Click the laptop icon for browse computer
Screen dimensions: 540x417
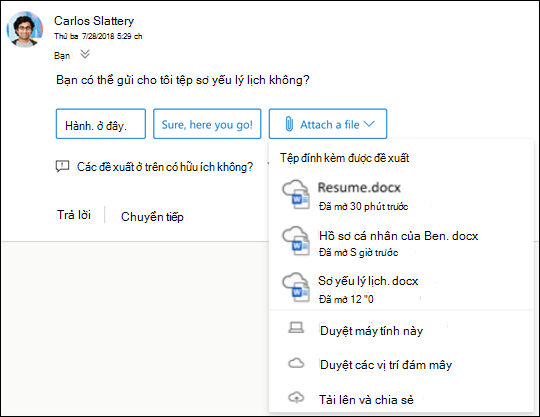pos(296,328)
